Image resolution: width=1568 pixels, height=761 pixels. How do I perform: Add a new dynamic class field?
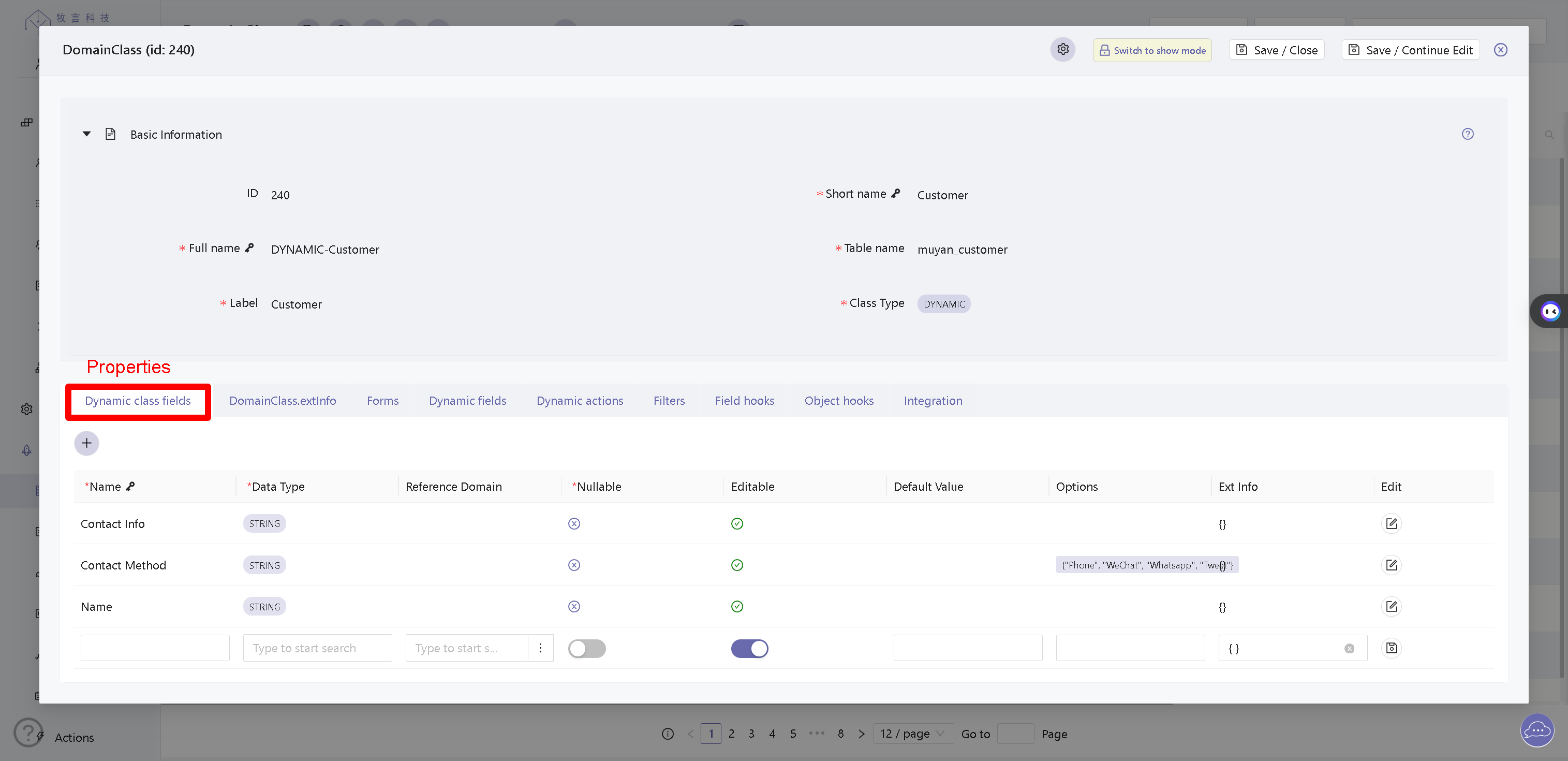coord(86,443)
